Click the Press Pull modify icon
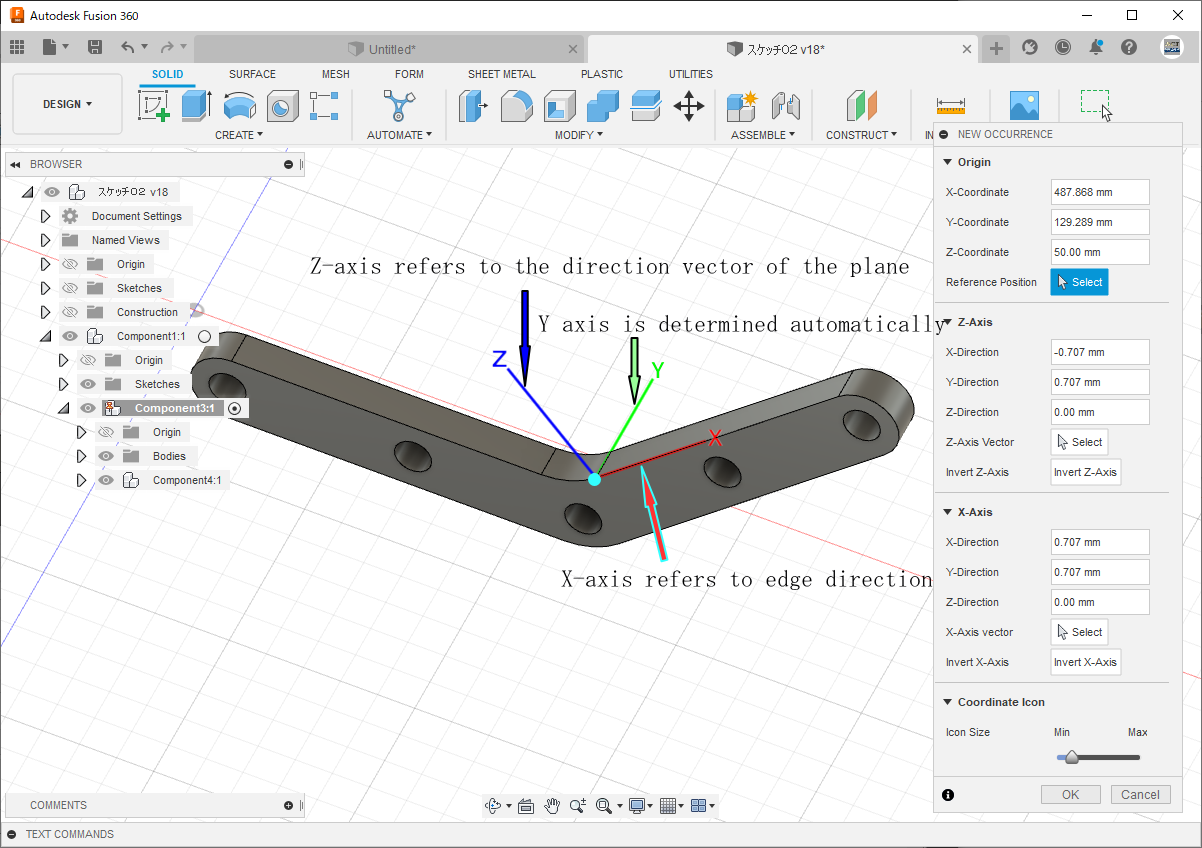This screenshot has width=1202, height=848. 472,105
